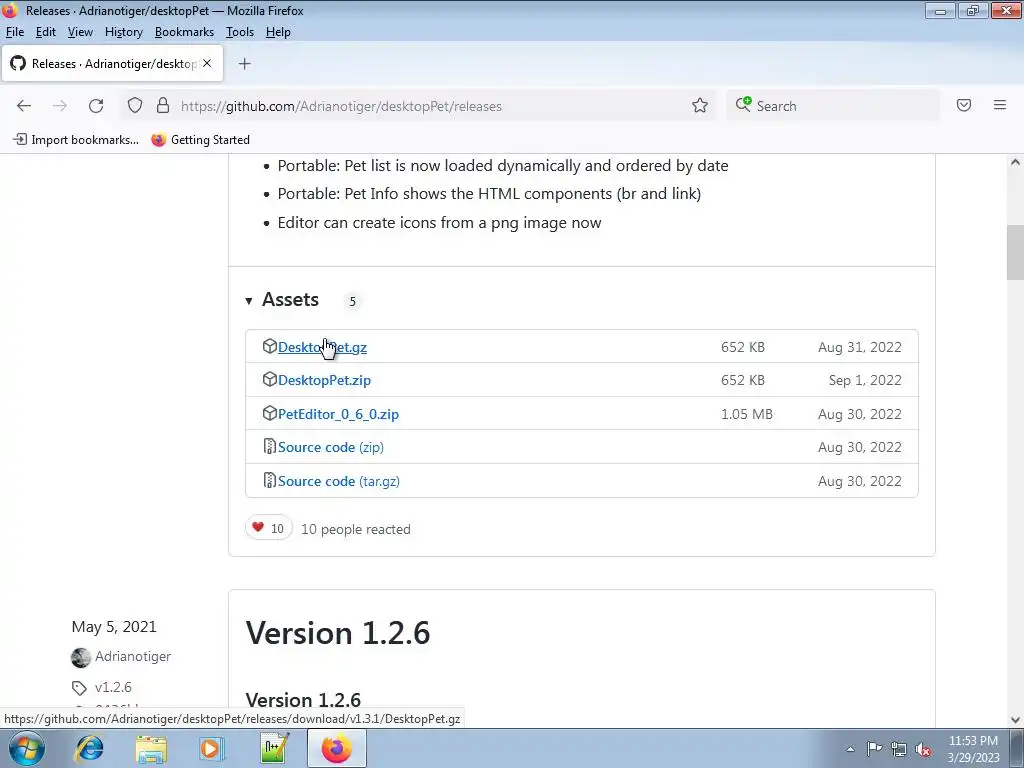1024x768 pixels.
Task: Click the "1.05 MB" file size
Action: click(746, 414)
